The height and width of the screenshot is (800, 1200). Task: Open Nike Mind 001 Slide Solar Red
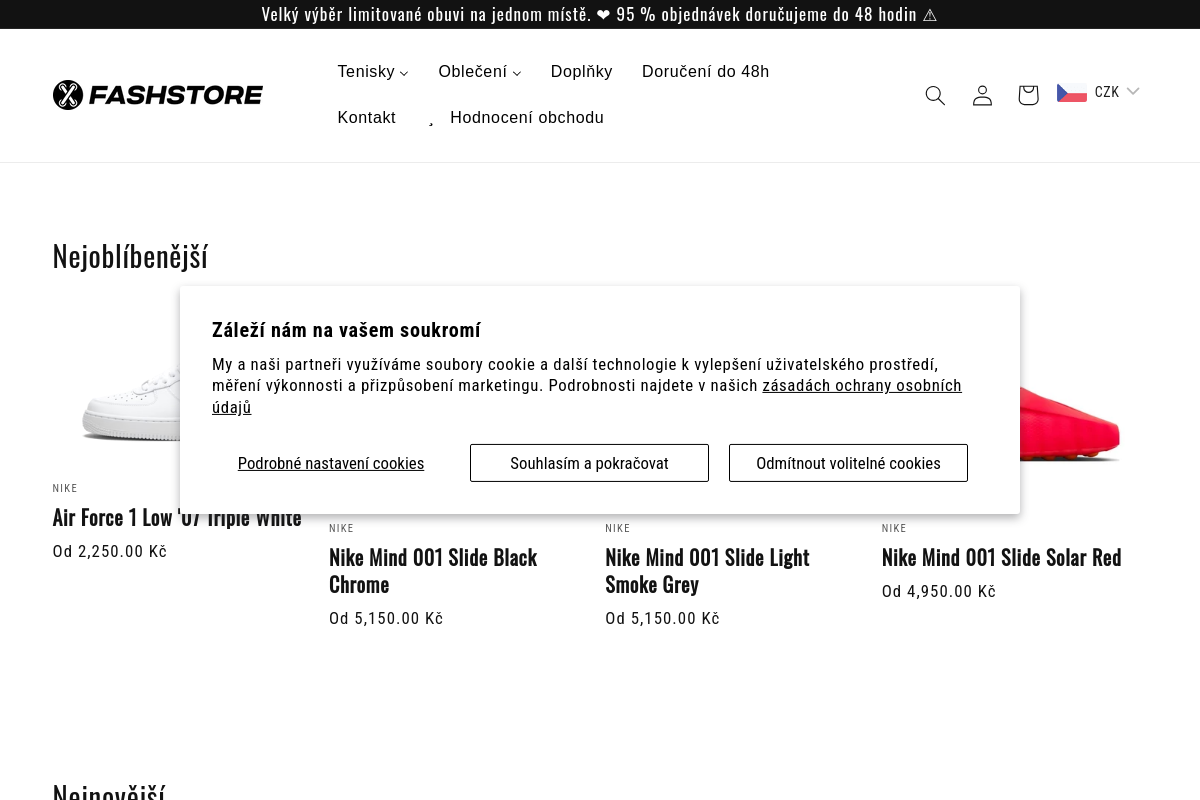[1001, 557]
